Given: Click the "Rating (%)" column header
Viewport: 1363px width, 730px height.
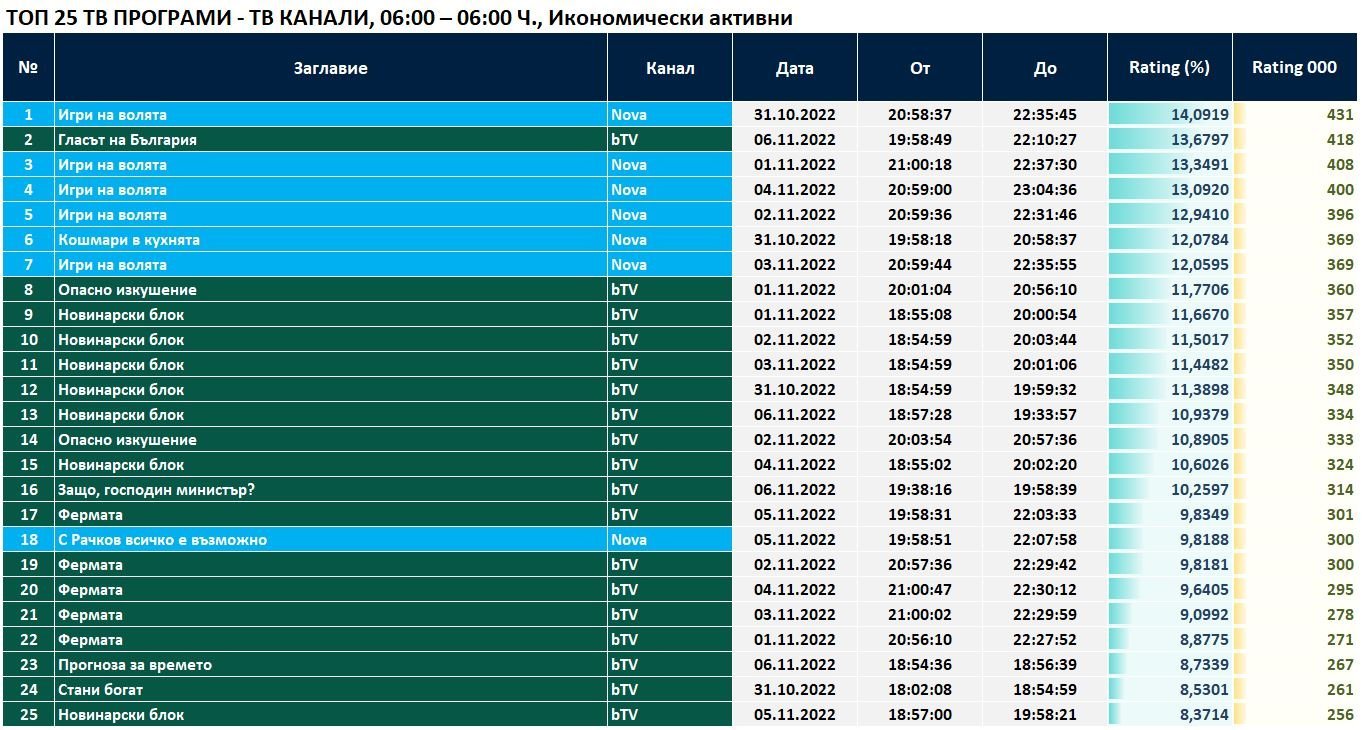Looking at the screenshot, I should (x=1169, y=68).
